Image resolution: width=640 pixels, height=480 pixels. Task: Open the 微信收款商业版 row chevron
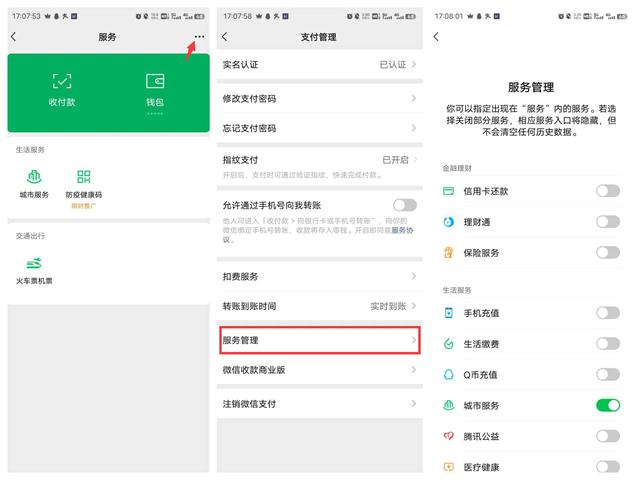click(x=414, y=370)
